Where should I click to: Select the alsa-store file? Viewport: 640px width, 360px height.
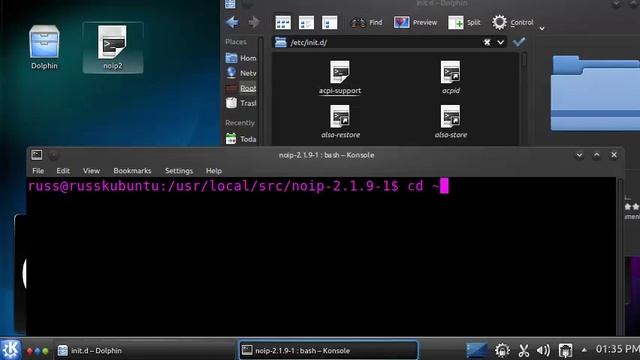(x=451, y=122)
